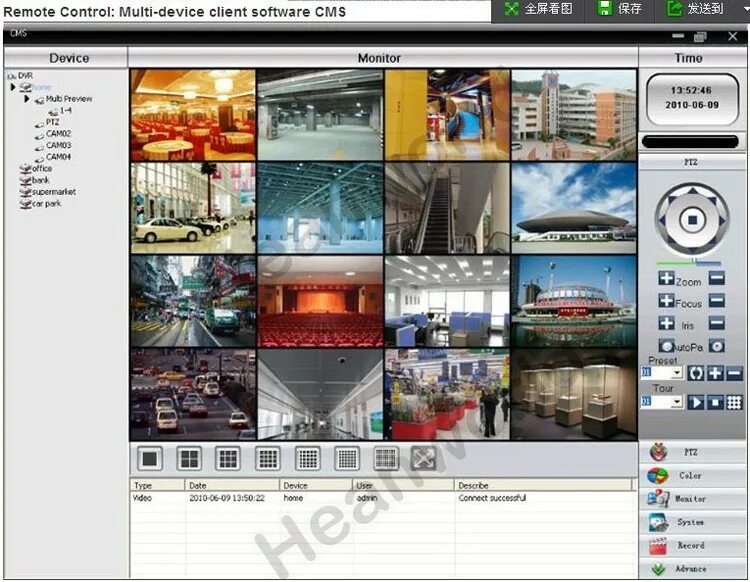Start AutoPan with left button
The image size is (750, 582).
click(x=666, y=346)
